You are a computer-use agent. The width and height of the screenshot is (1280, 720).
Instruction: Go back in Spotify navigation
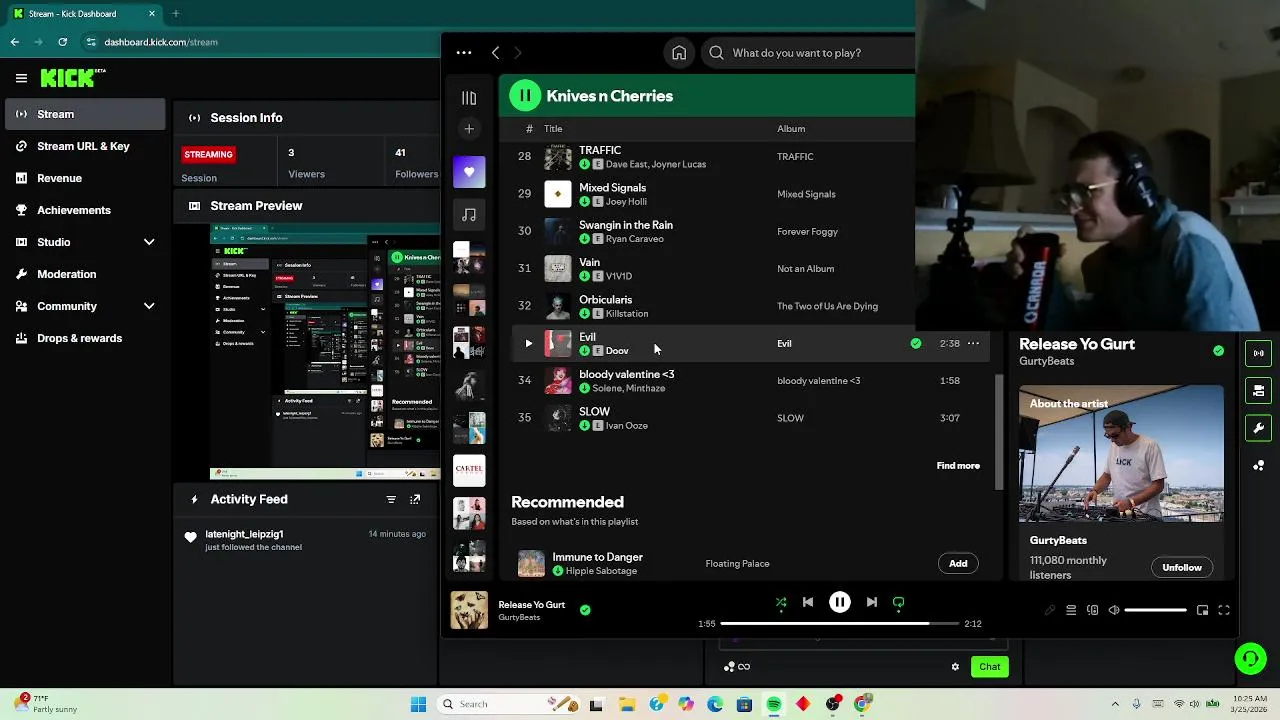tap(495, 53)
